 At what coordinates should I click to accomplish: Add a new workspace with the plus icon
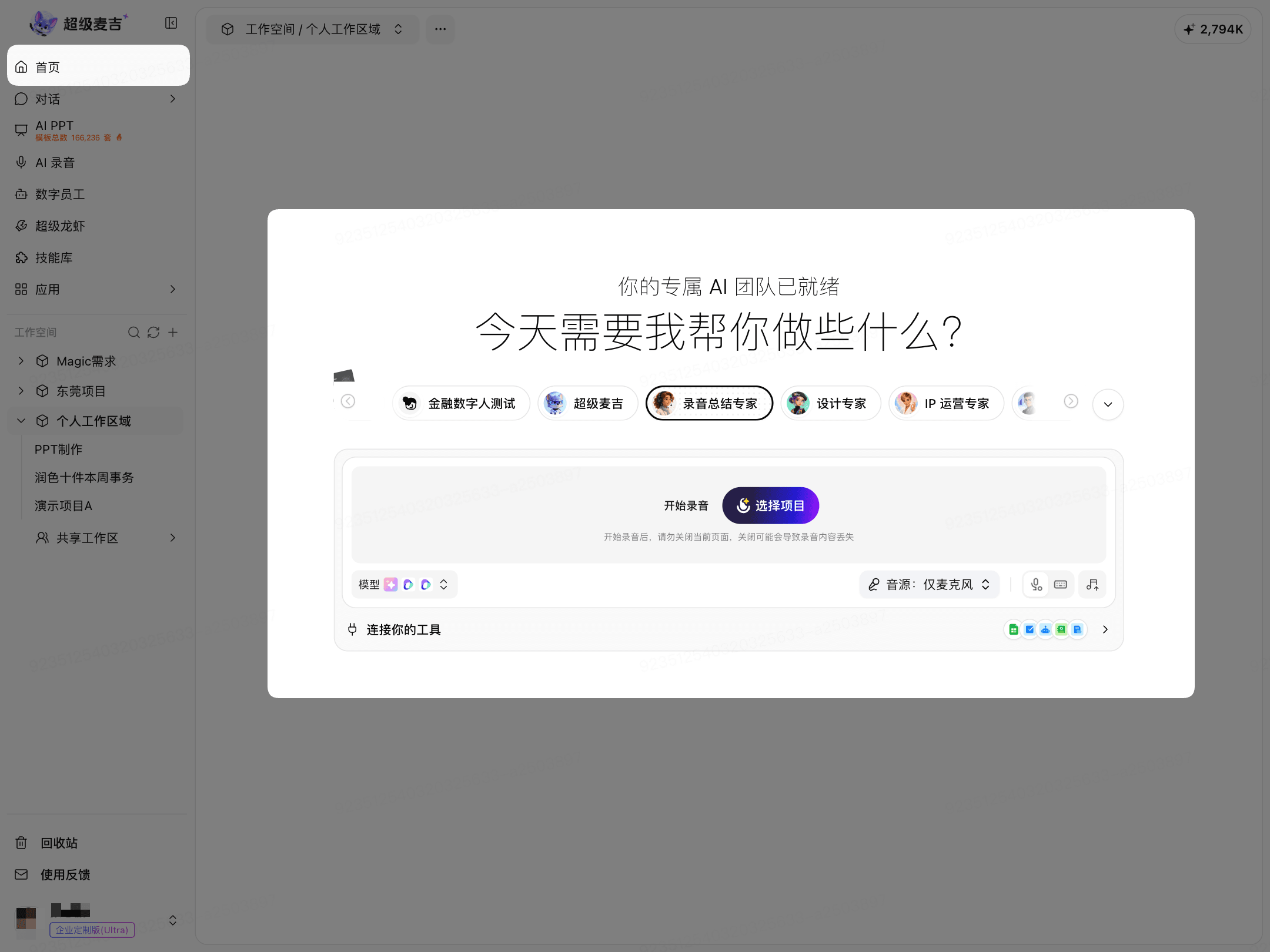pyautogui.click(x=173, y=333)
